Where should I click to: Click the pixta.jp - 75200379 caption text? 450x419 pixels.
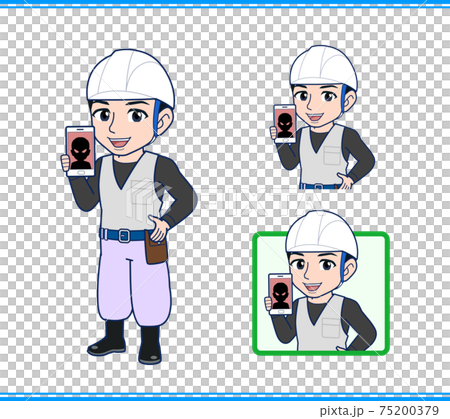click(379, 410)
